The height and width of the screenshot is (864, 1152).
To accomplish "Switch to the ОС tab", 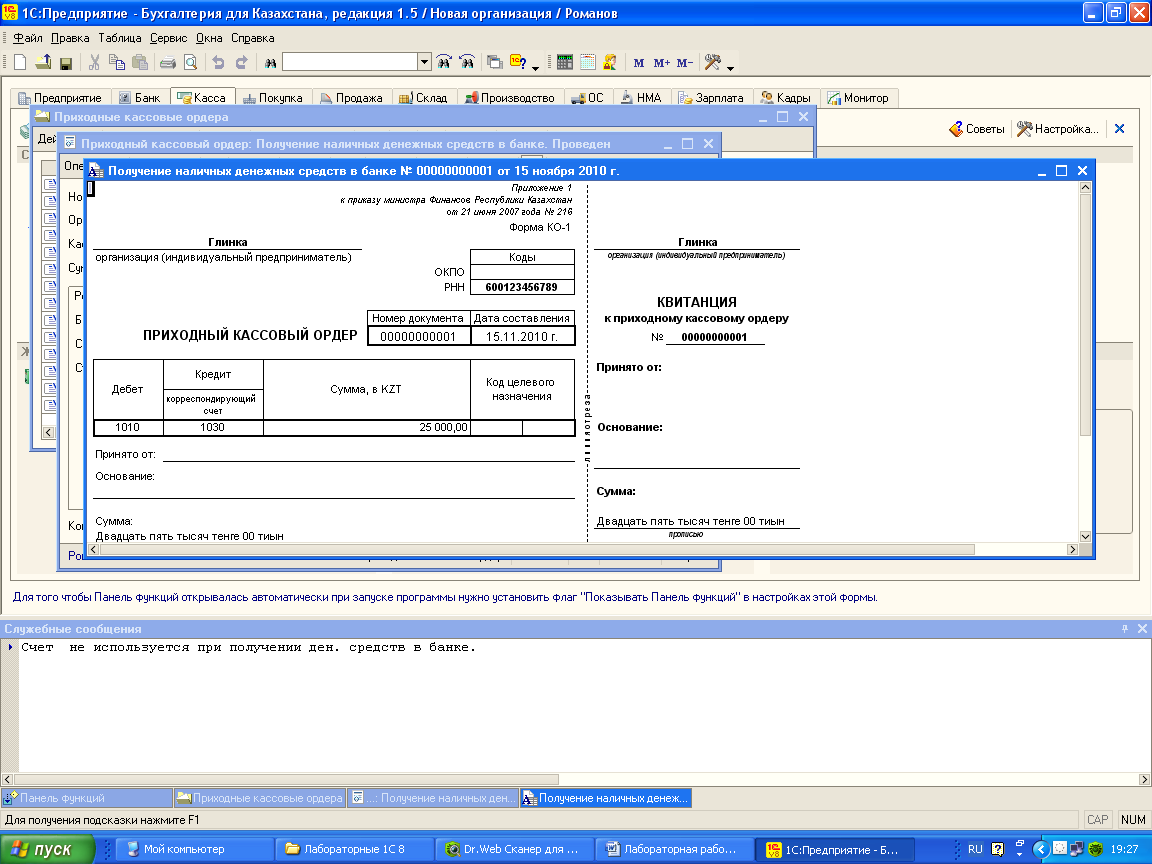I will pyautogui.click(x=588, y=98).
